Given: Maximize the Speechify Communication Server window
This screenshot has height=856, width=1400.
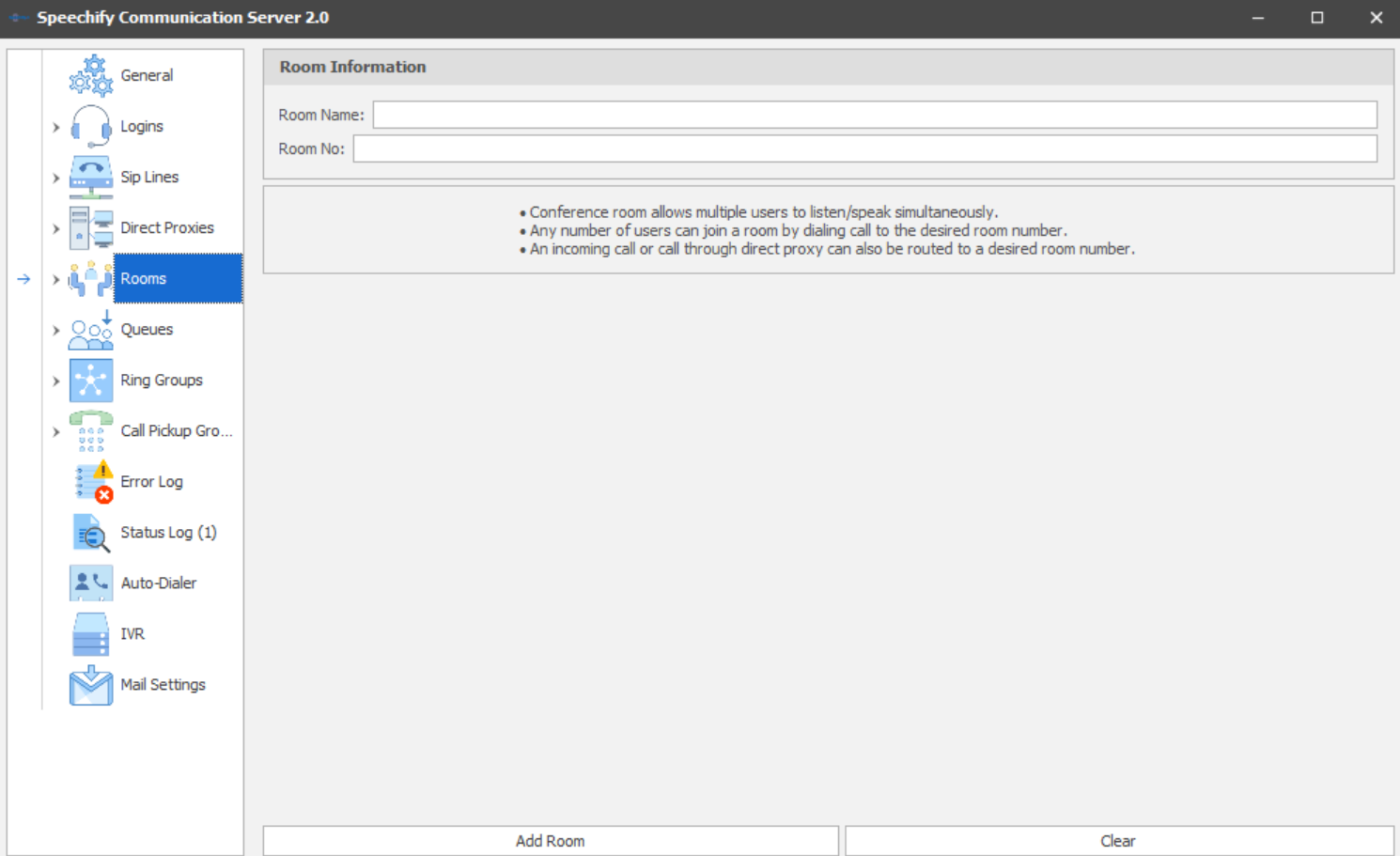Looking at the screenshot, I should pos(1317,18).
